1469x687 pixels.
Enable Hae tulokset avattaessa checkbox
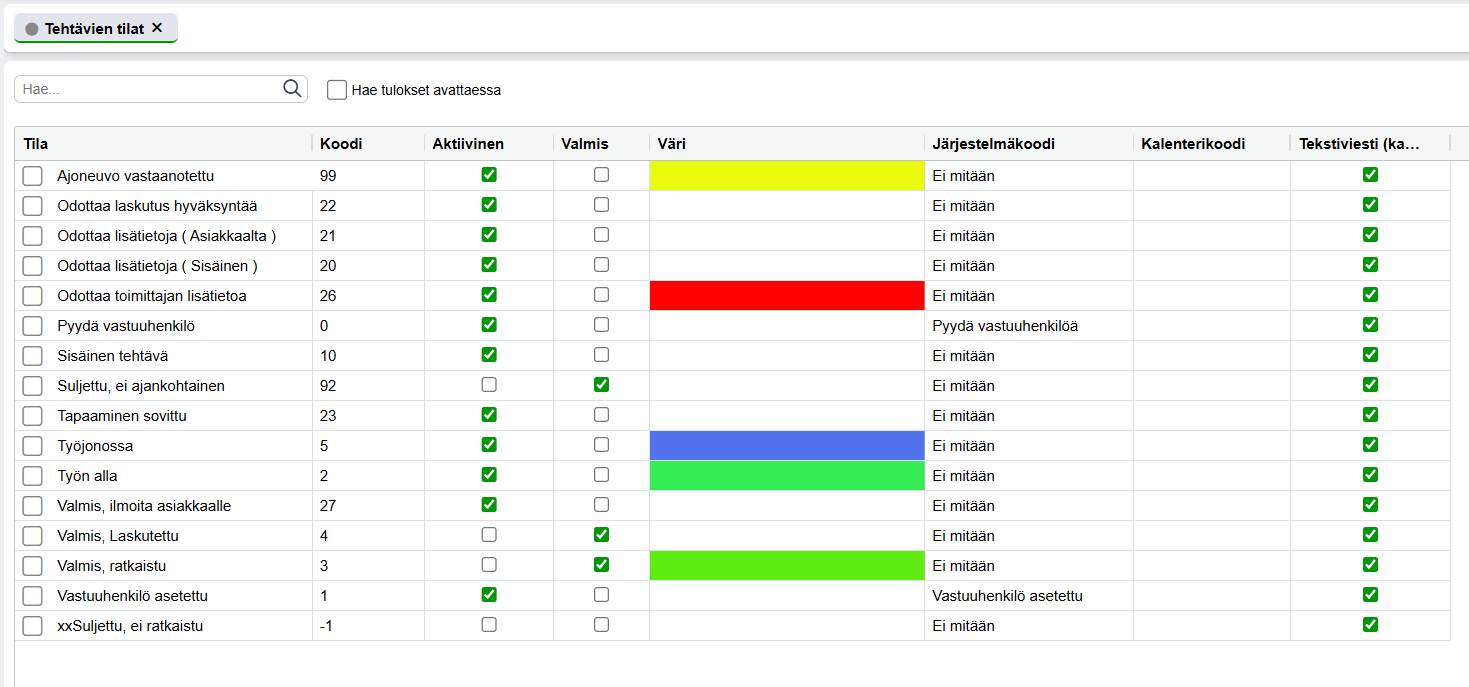[337, 90]
